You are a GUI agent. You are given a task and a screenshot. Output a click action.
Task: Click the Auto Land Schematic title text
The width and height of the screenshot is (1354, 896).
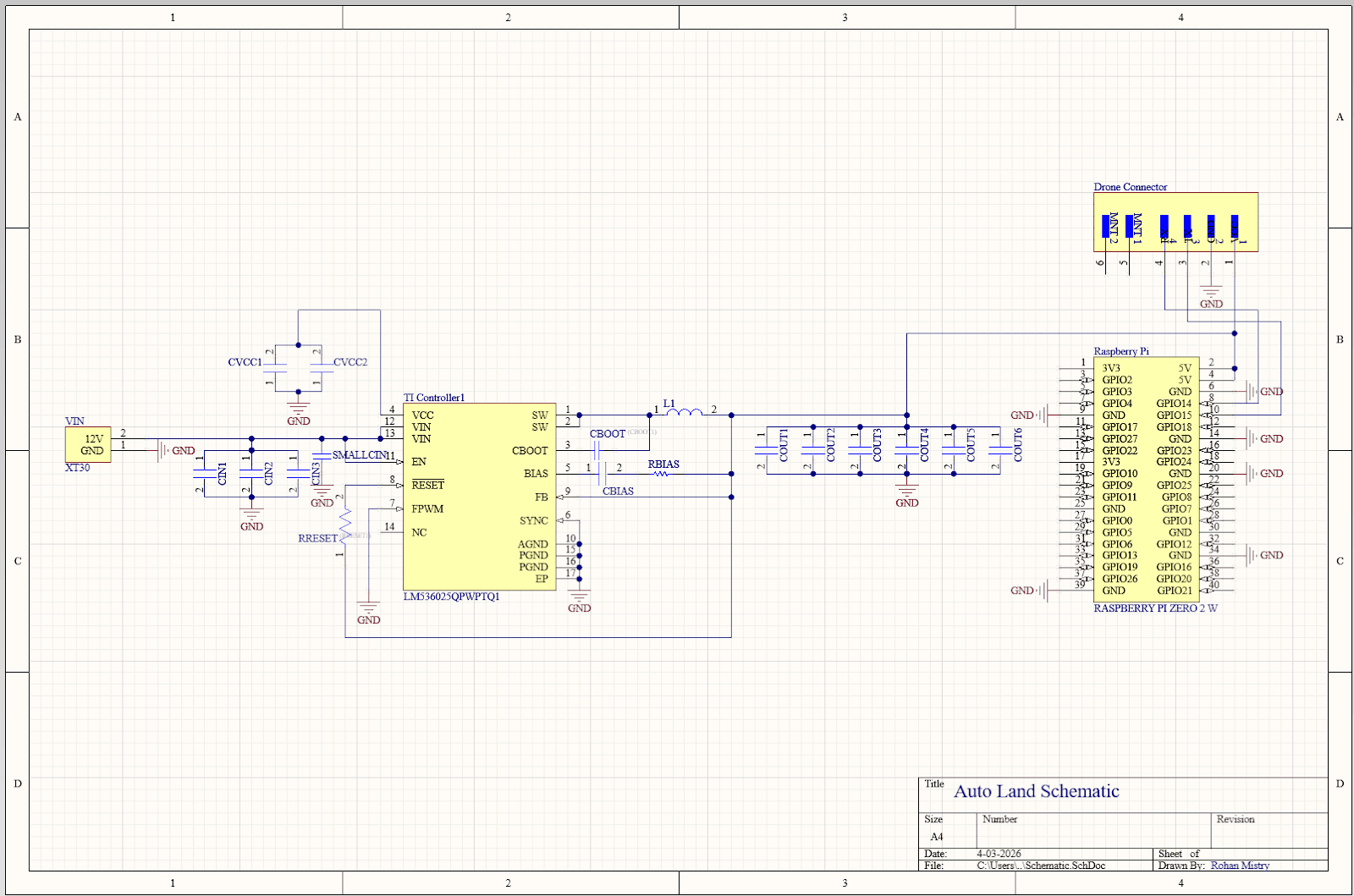tap(1036, 791)
